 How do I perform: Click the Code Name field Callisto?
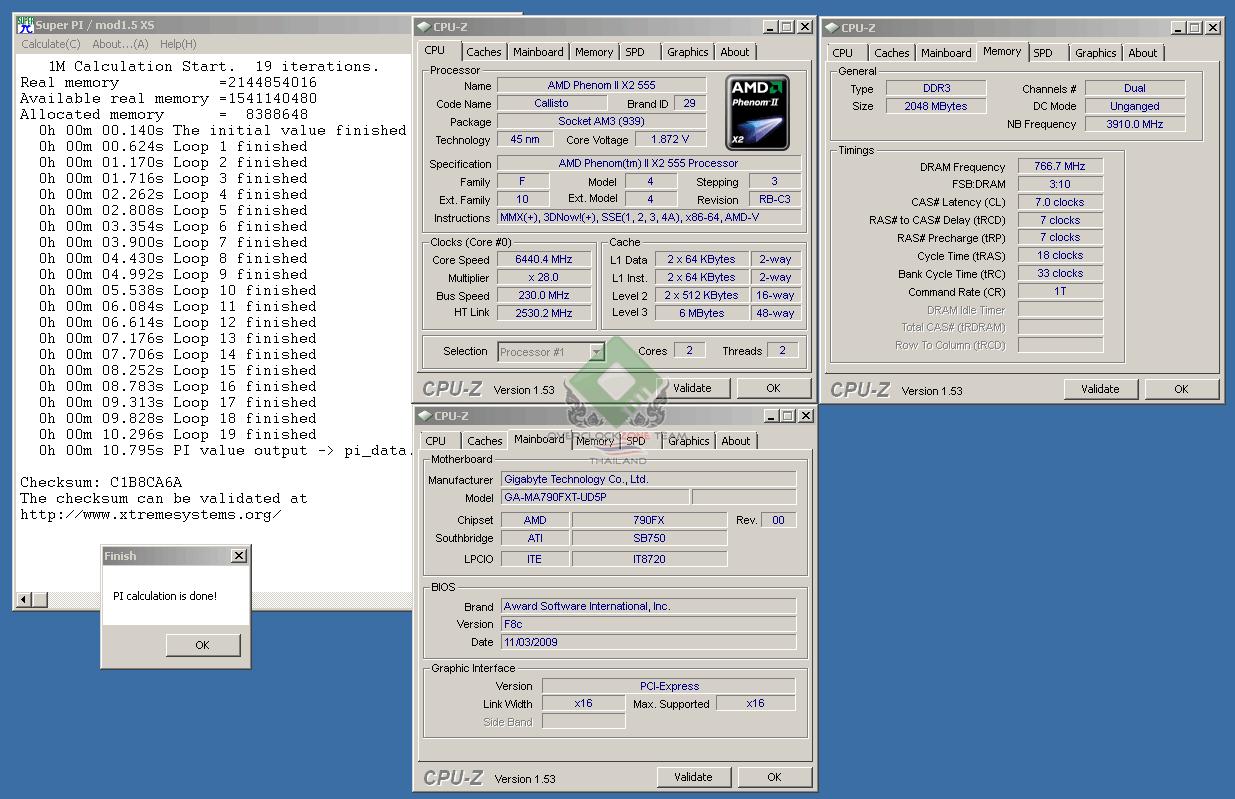551,103
